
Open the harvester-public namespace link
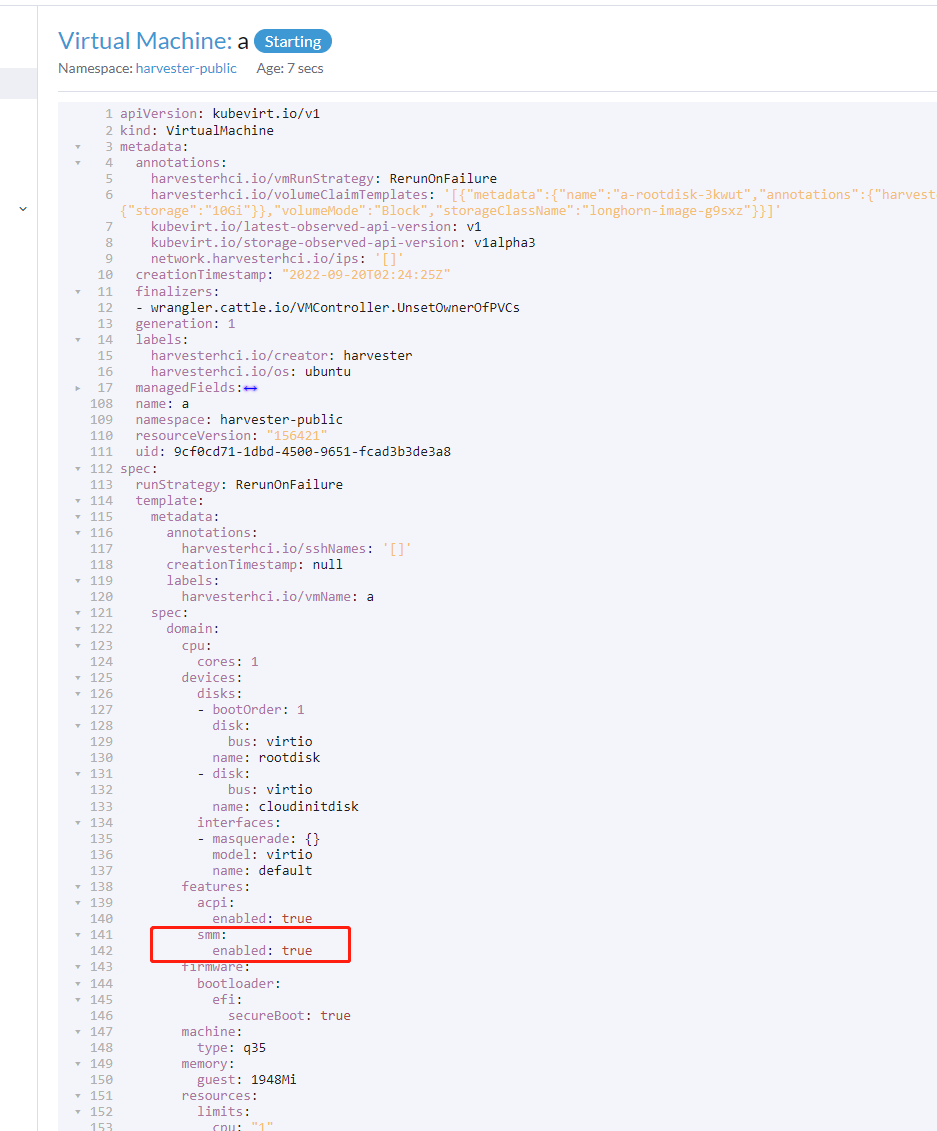[186, 68]
